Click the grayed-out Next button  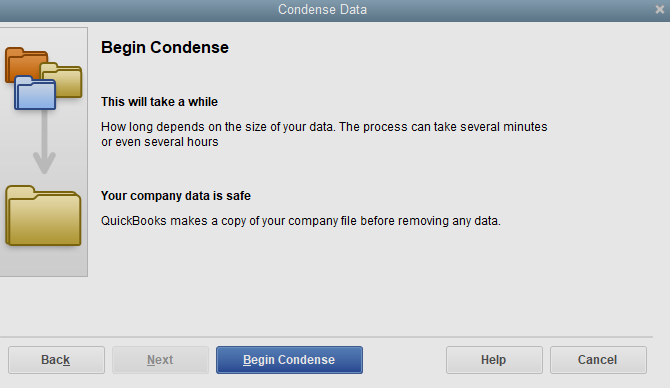point(160,360)
